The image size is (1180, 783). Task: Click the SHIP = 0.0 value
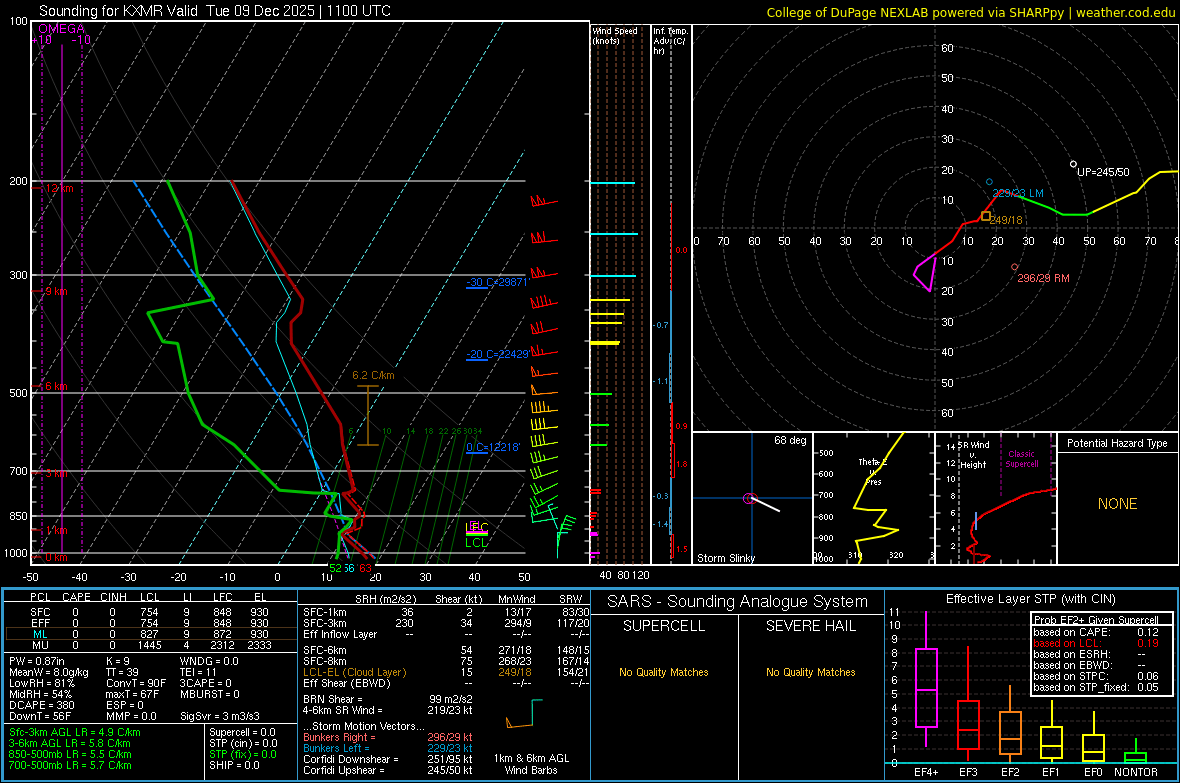234,765
